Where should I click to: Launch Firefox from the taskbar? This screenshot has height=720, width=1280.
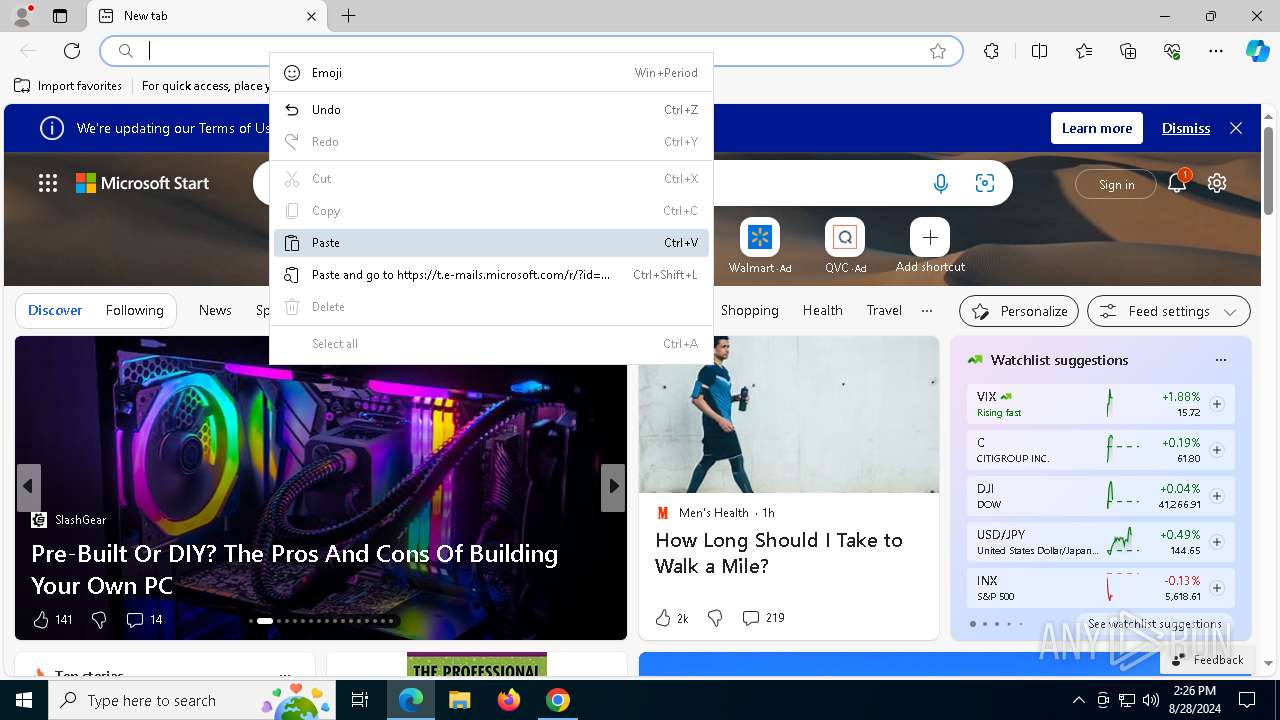509,700
